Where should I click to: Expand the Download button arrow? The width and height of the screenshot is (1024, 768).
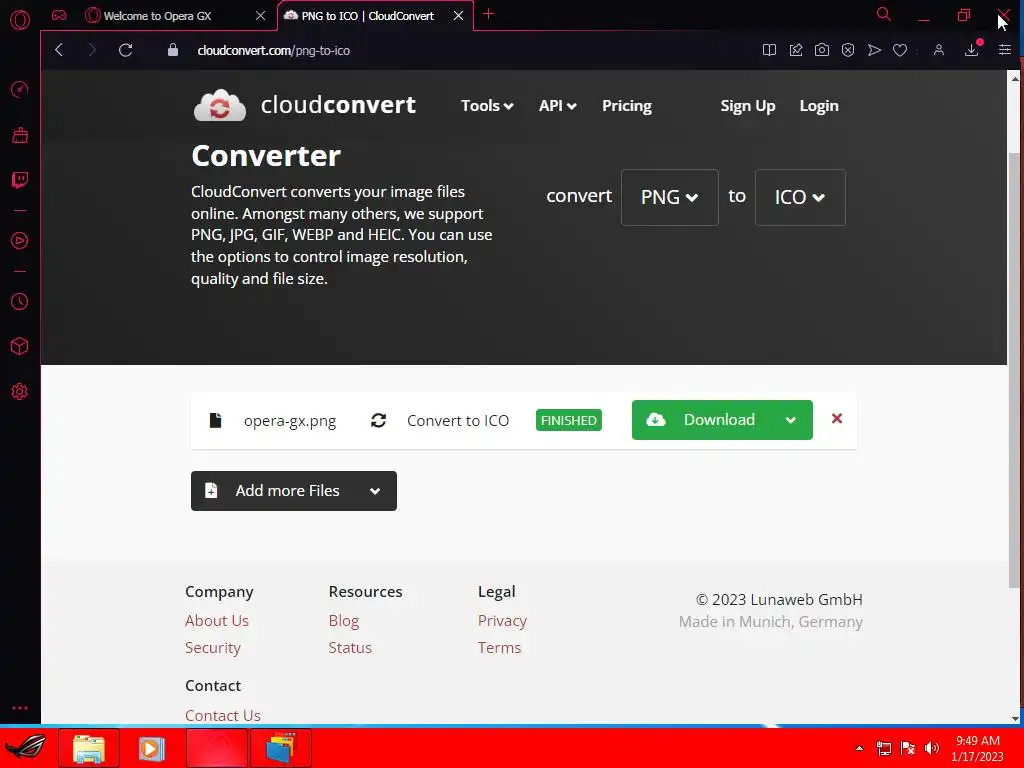(790, 420)
